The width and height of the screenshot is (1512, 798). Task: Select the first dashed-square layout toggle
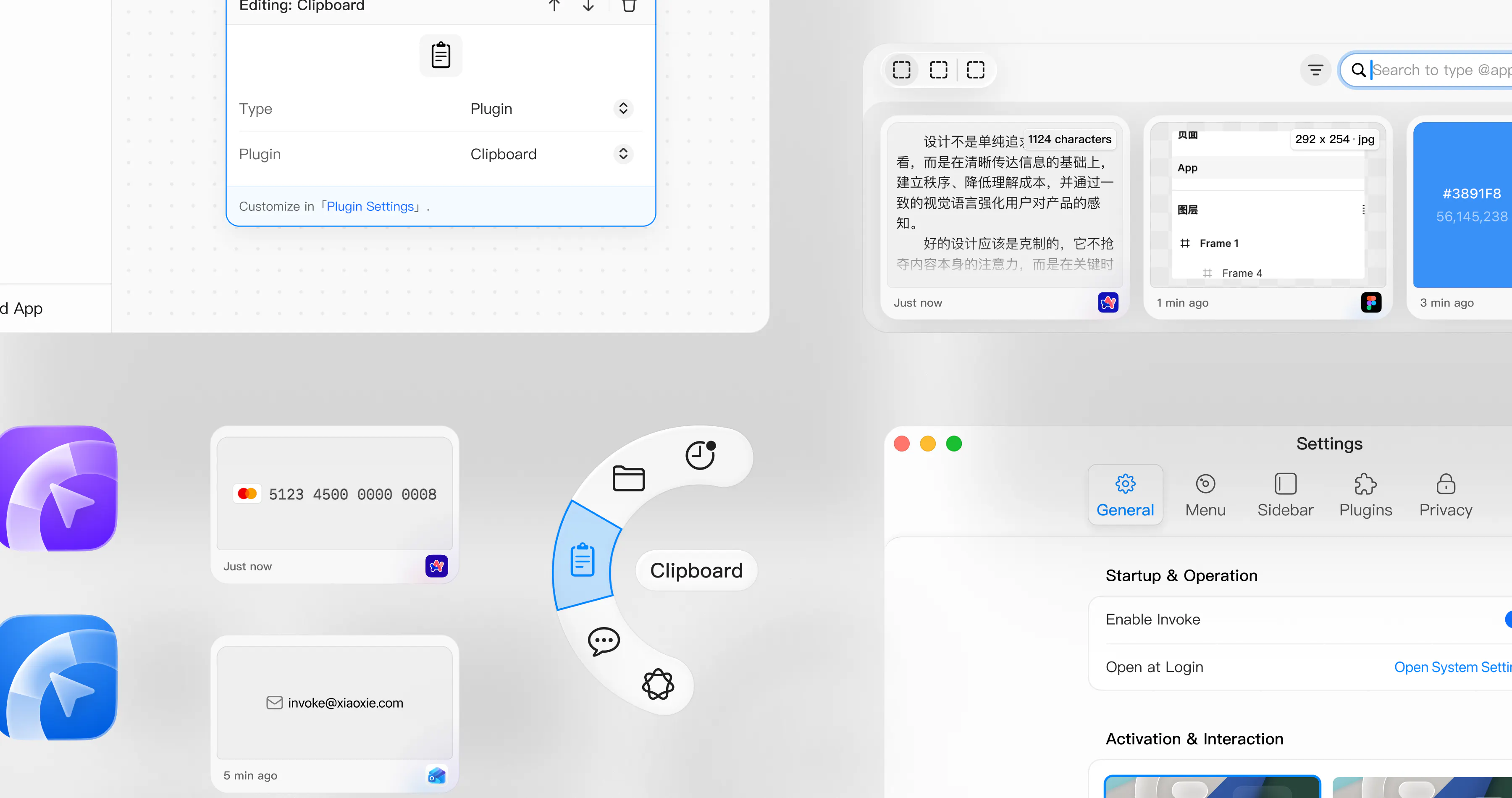point(901,71)
